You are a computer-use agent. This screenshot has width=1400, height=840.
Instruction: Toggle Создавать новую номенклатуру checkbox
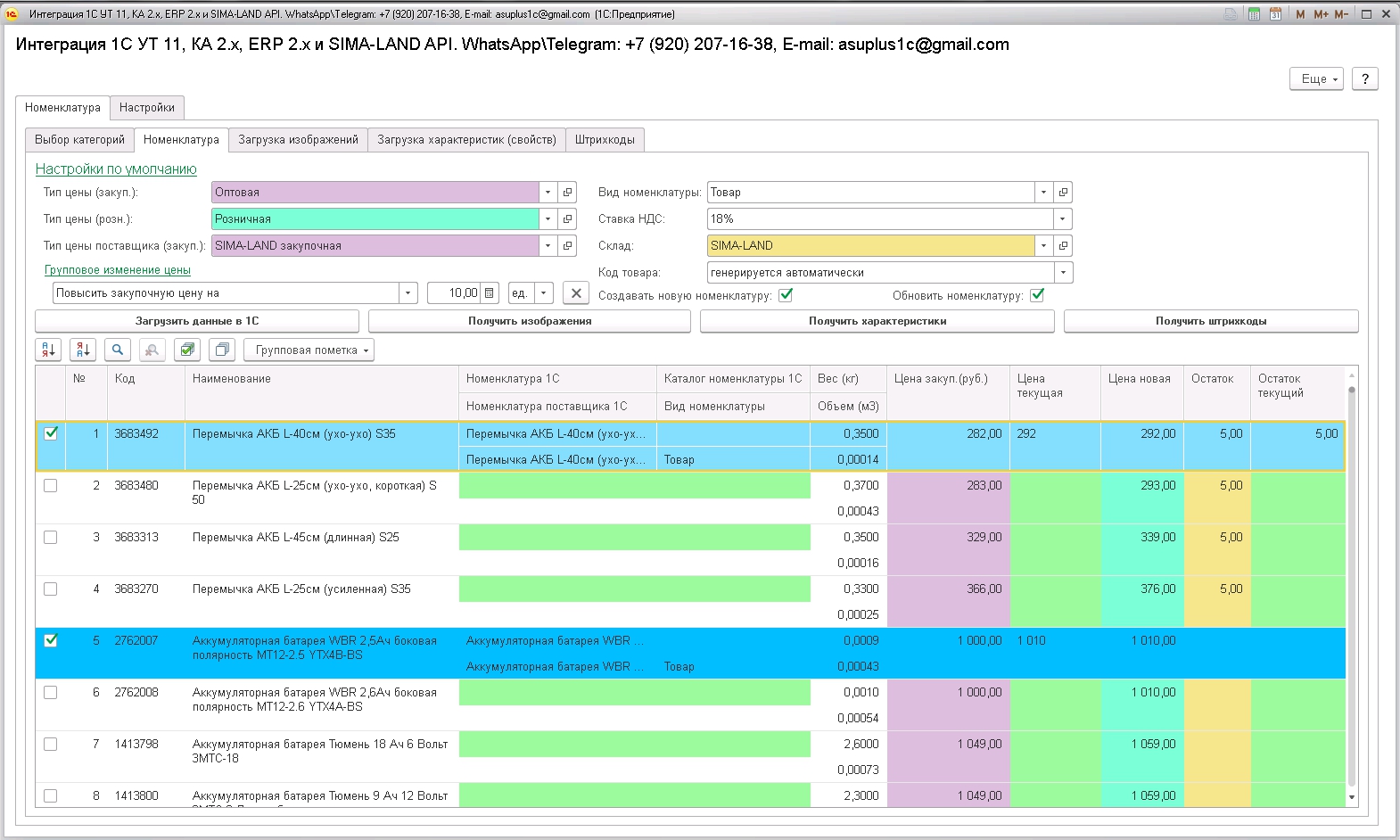tap(786, 295)
